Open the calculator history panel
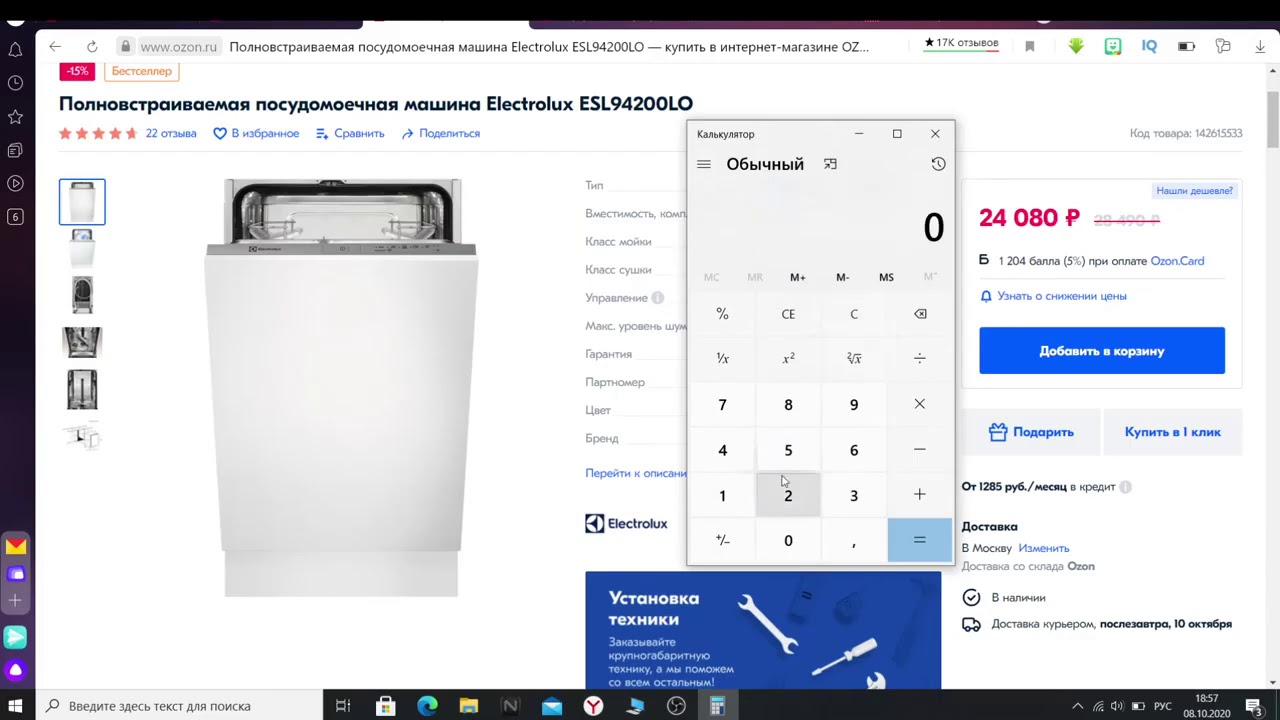Image resolution: width=1280 pixels, height=720 pixels. (938, 164)
